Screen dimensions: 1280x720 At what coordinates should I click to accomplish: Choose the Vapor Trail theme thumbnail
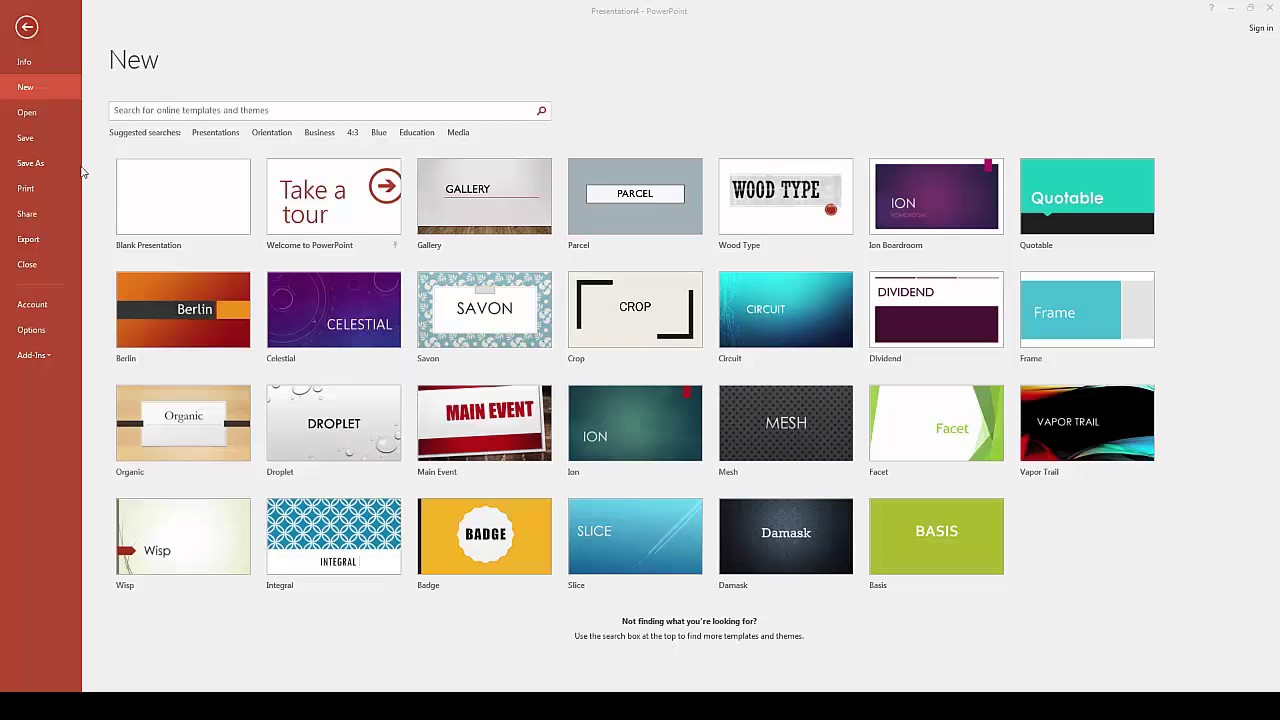[x=1087, y=423]
